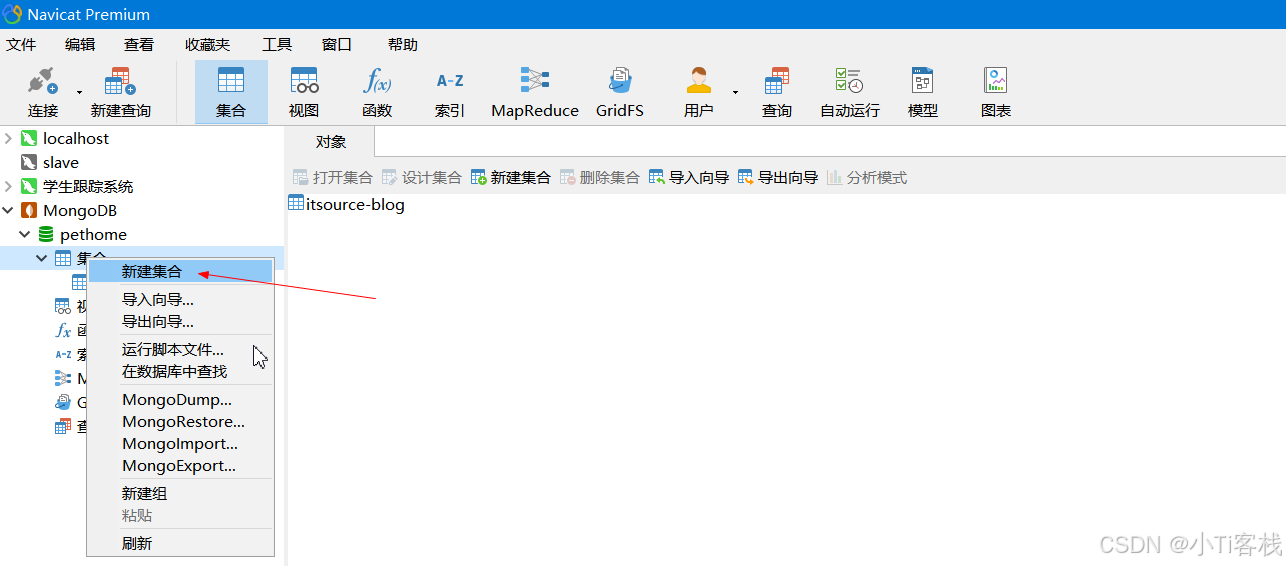Collapse the pethome database
Image resolution: width=1286 pixels, height=566 pixels.
pos(25,234)
